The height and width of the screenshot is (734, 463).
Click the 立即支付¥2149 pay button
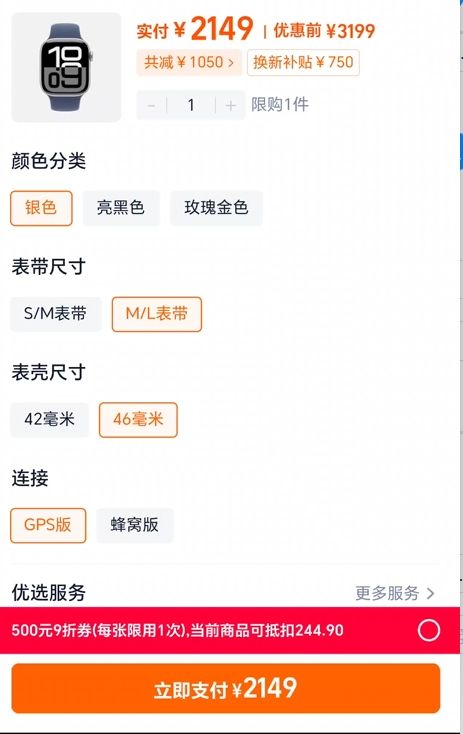pyautogui.click(x=226, y=689)
